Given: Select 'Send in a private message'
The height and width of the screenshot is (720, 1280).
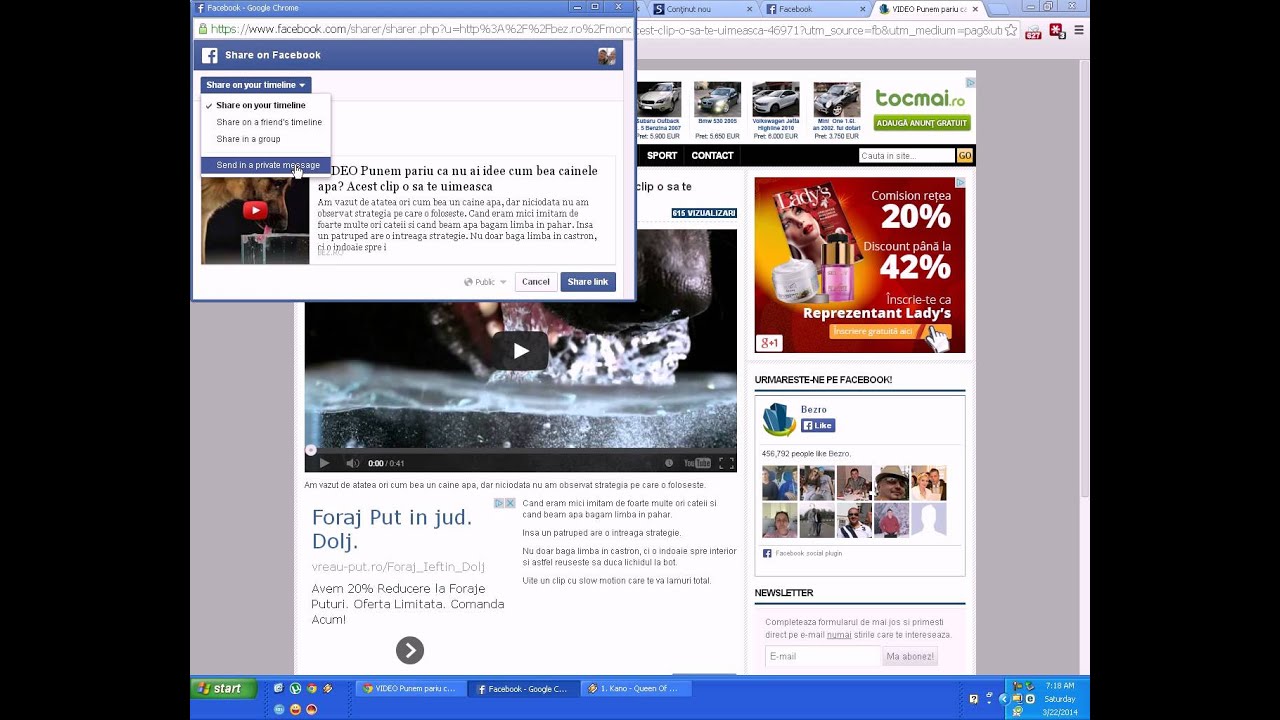Looking at the screenshot, I should (x=265, y=165).
